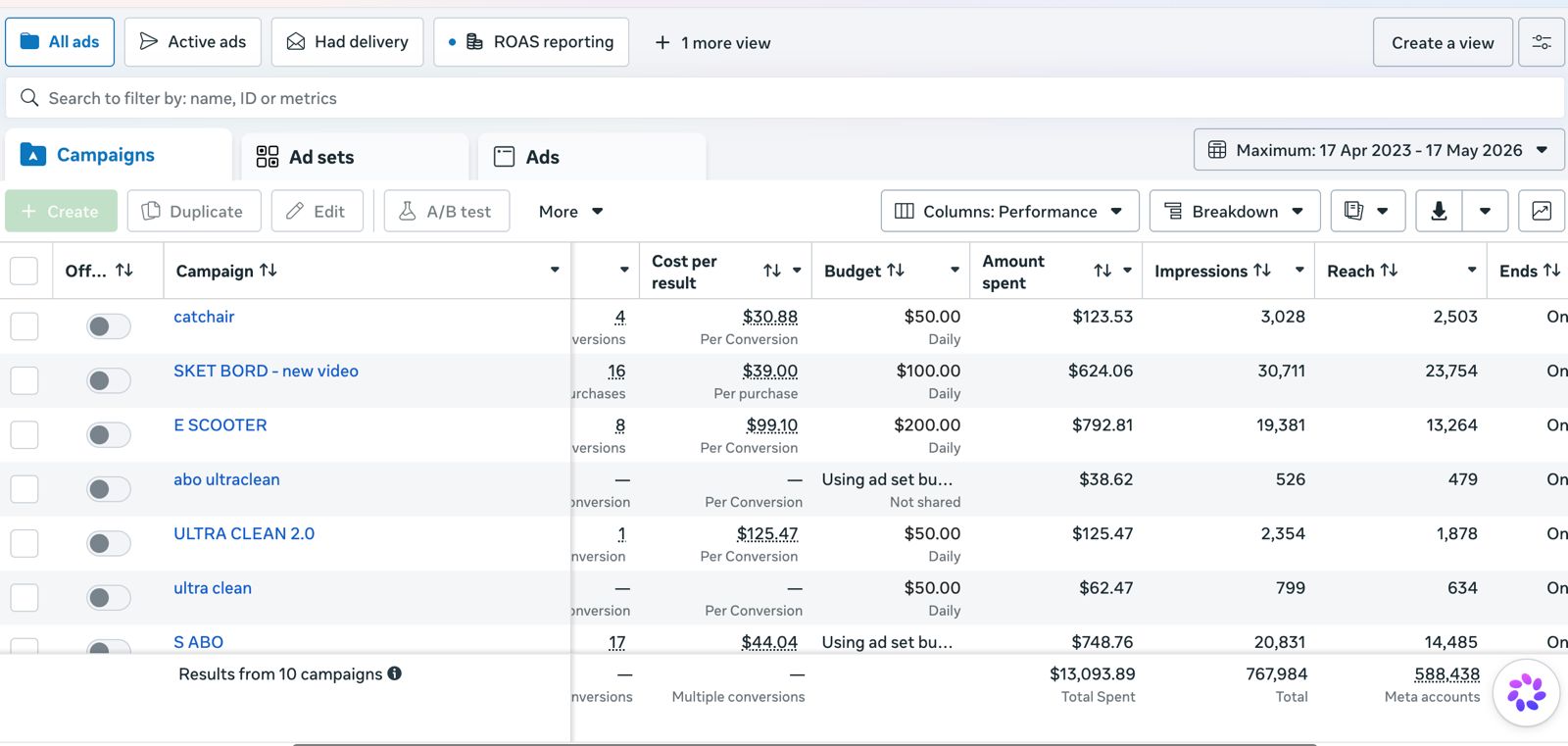Sort by Impressions arrows icon
Viewport: 1568px width, 746px height.
pyautogui.click(x=1262, y=270)
